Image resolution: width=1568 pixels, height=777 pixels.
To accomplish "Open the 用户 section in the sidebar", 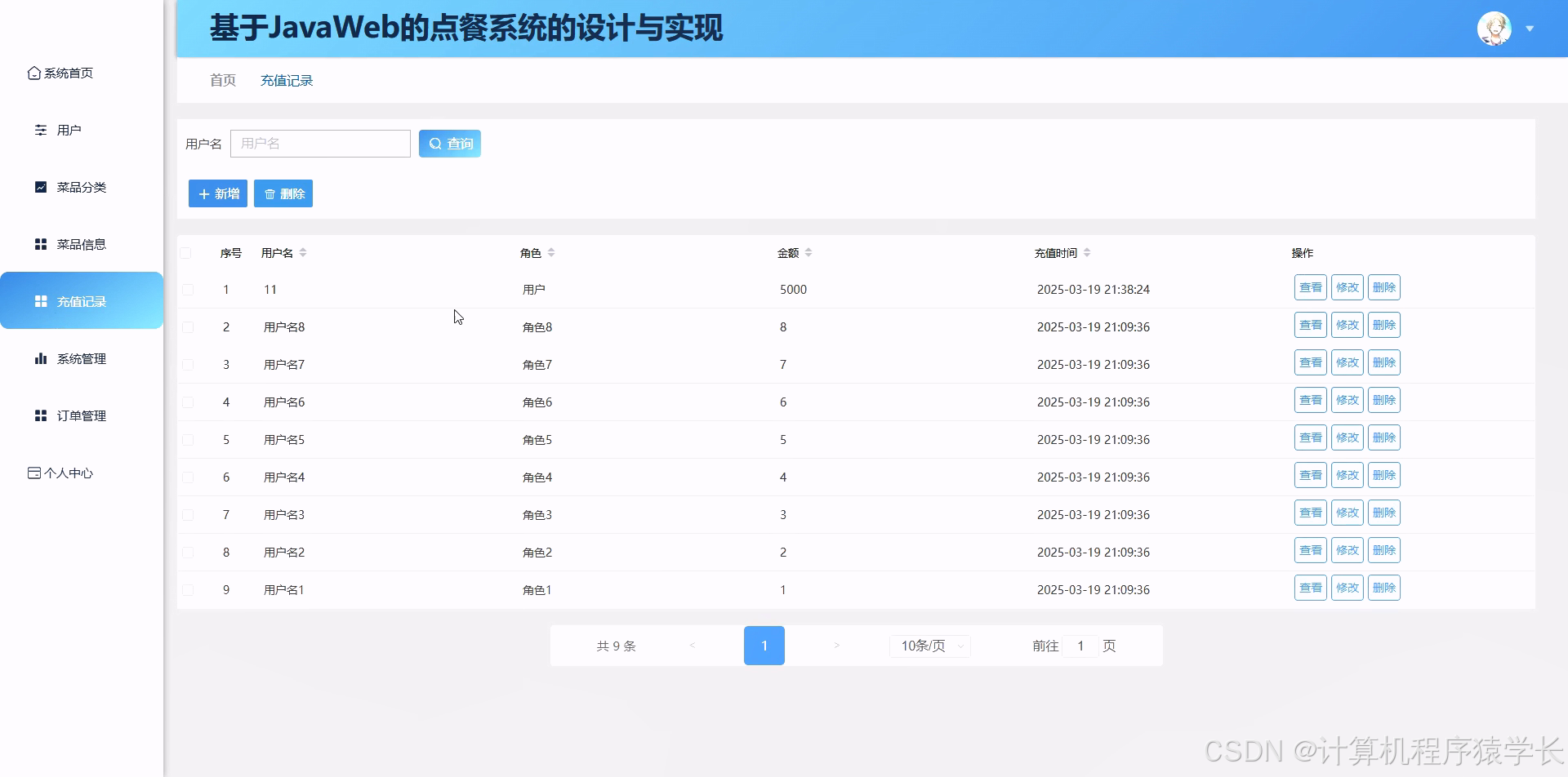I will tap(40, 130).
